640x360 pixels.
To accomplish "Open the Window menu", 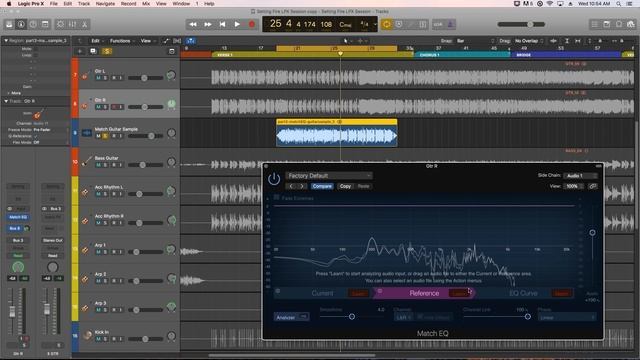I will point(181,4).
